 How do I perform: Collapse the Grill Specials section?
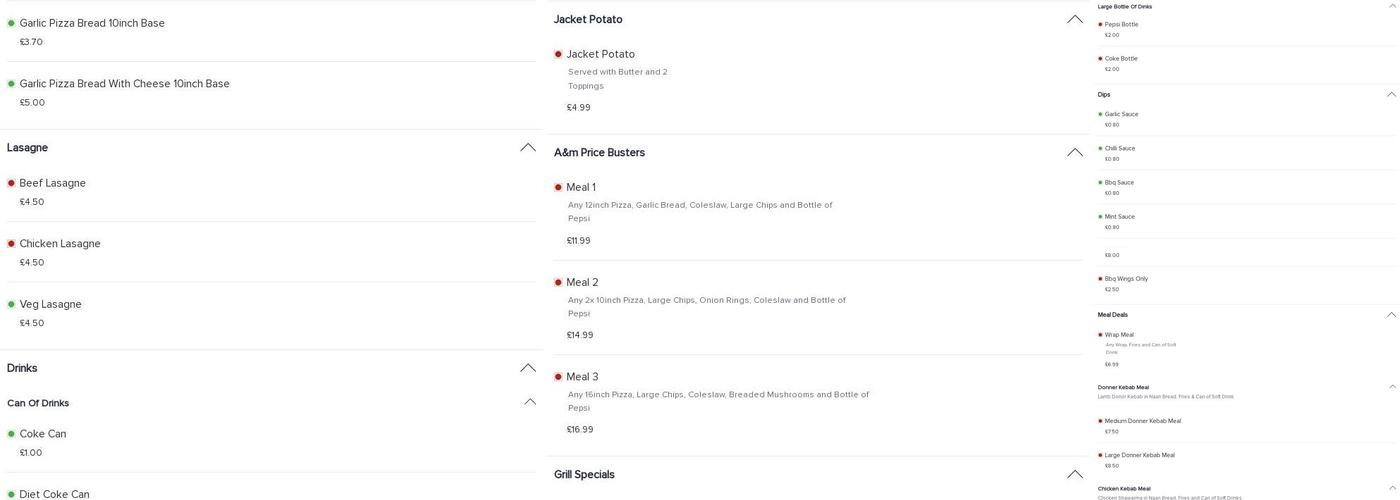click(1075, 475)
